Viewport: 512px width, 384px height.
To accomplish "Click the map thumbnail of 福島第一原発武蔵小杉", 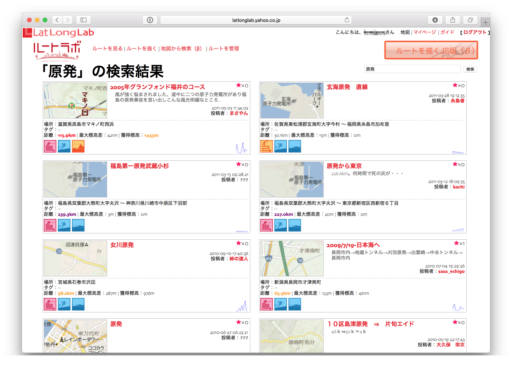I will [75, 179].
